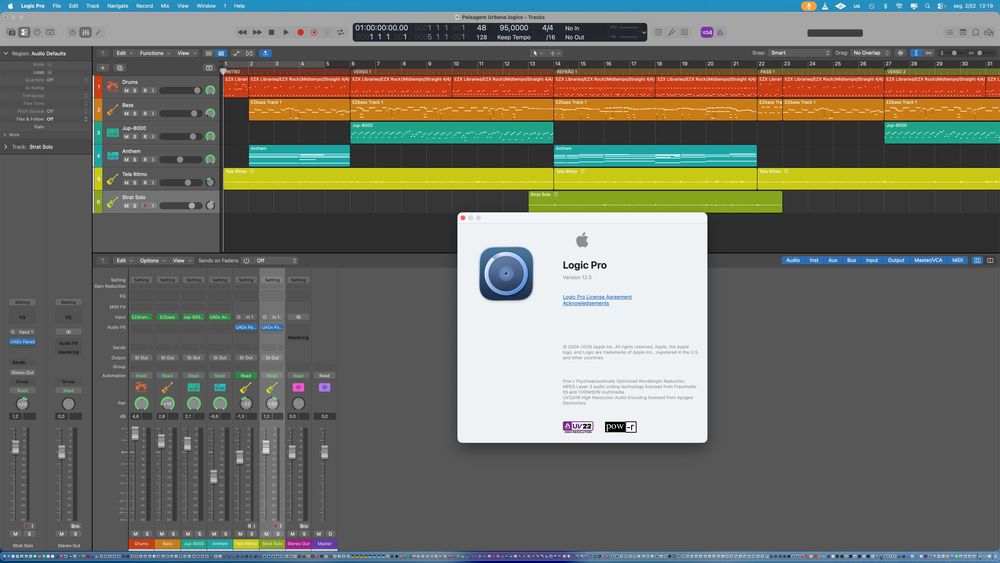1000x563 pixels.
Task: Solo the Bass track
Action: click(135, 113)
